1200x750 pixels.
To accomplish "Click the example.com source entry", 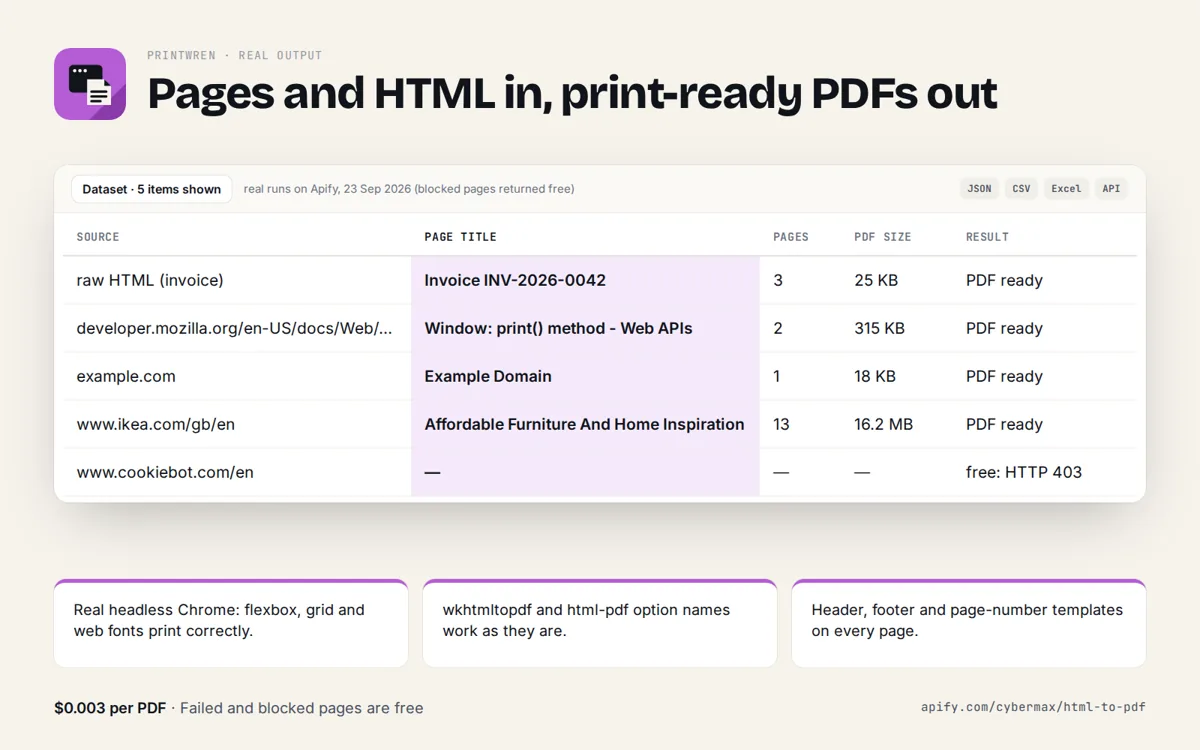I will click(x=126, y=376).
